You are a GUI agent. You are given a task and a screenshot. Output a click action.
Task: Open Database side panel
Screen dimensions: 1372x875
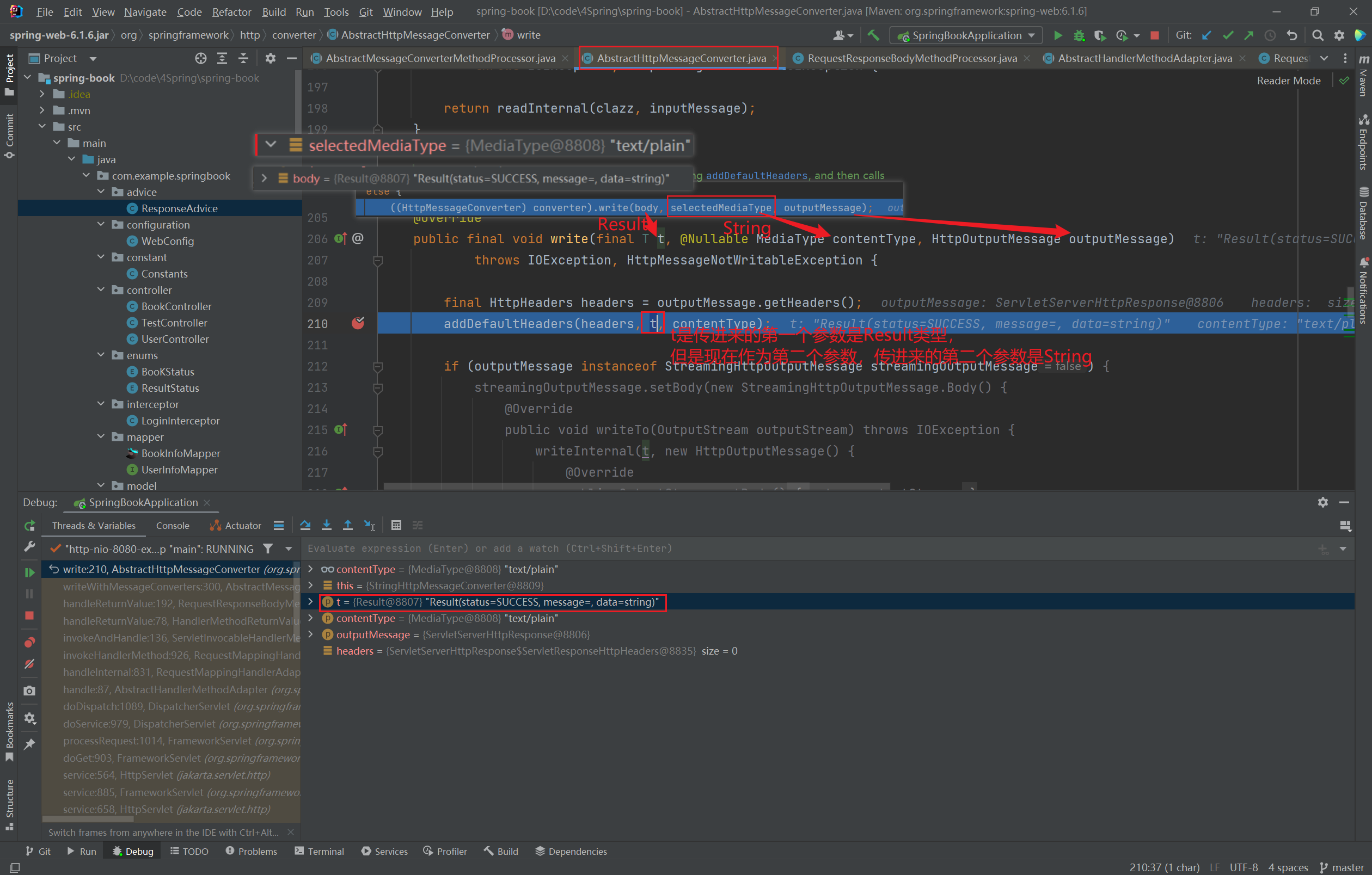(x=1363, y=213)
